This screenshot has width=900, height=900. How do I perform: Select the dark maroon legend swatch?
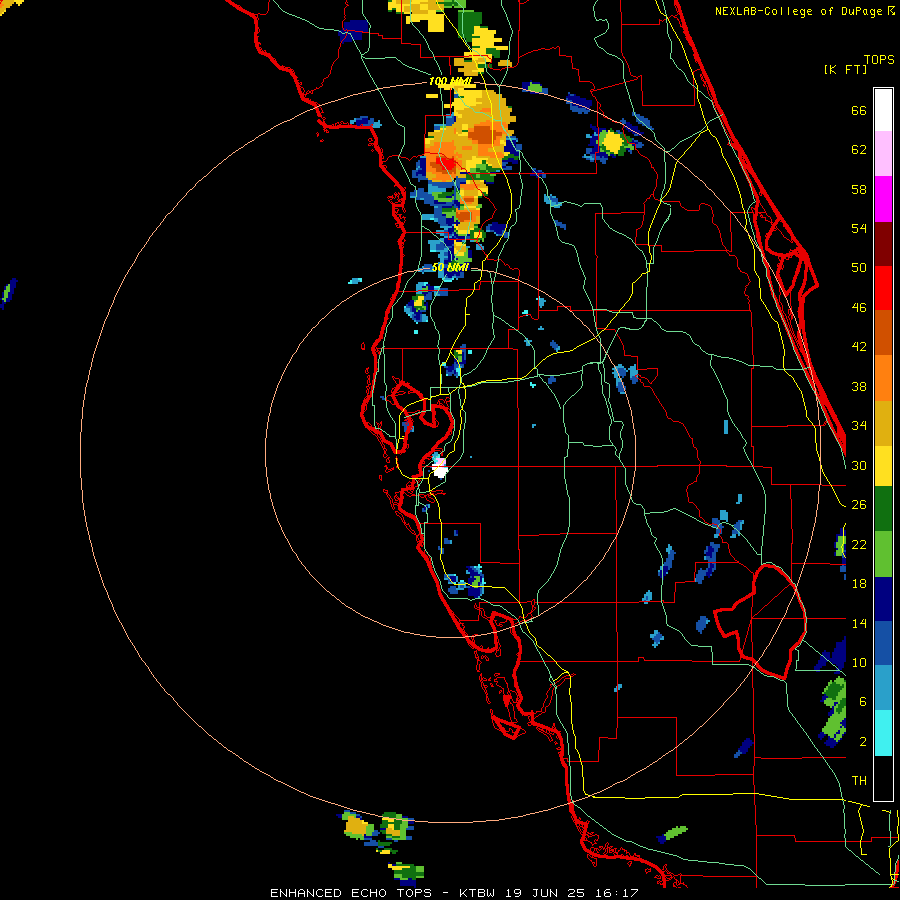(x=883, y=243)
